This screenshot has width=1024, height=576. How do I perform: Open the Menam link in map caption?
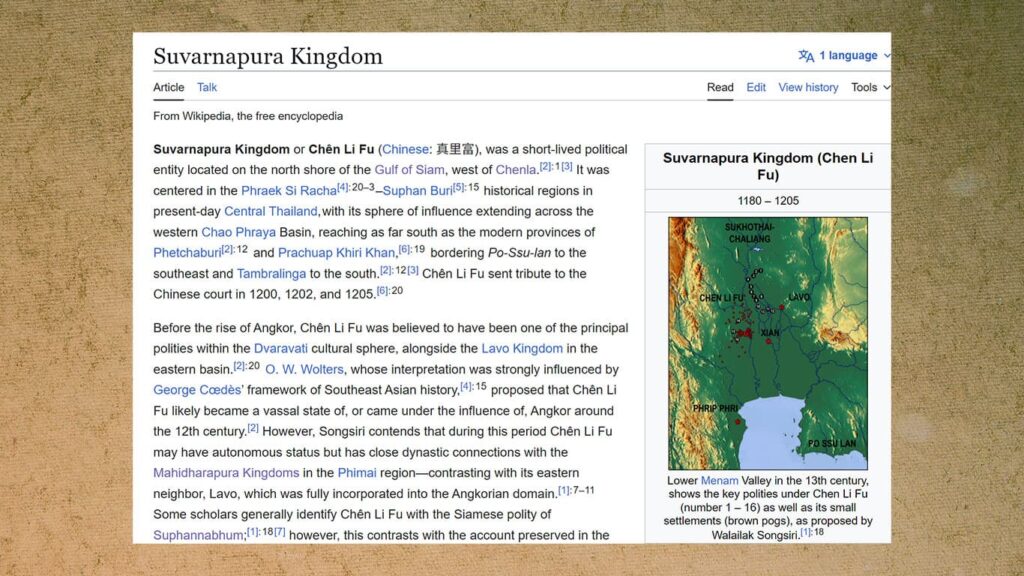719,481
